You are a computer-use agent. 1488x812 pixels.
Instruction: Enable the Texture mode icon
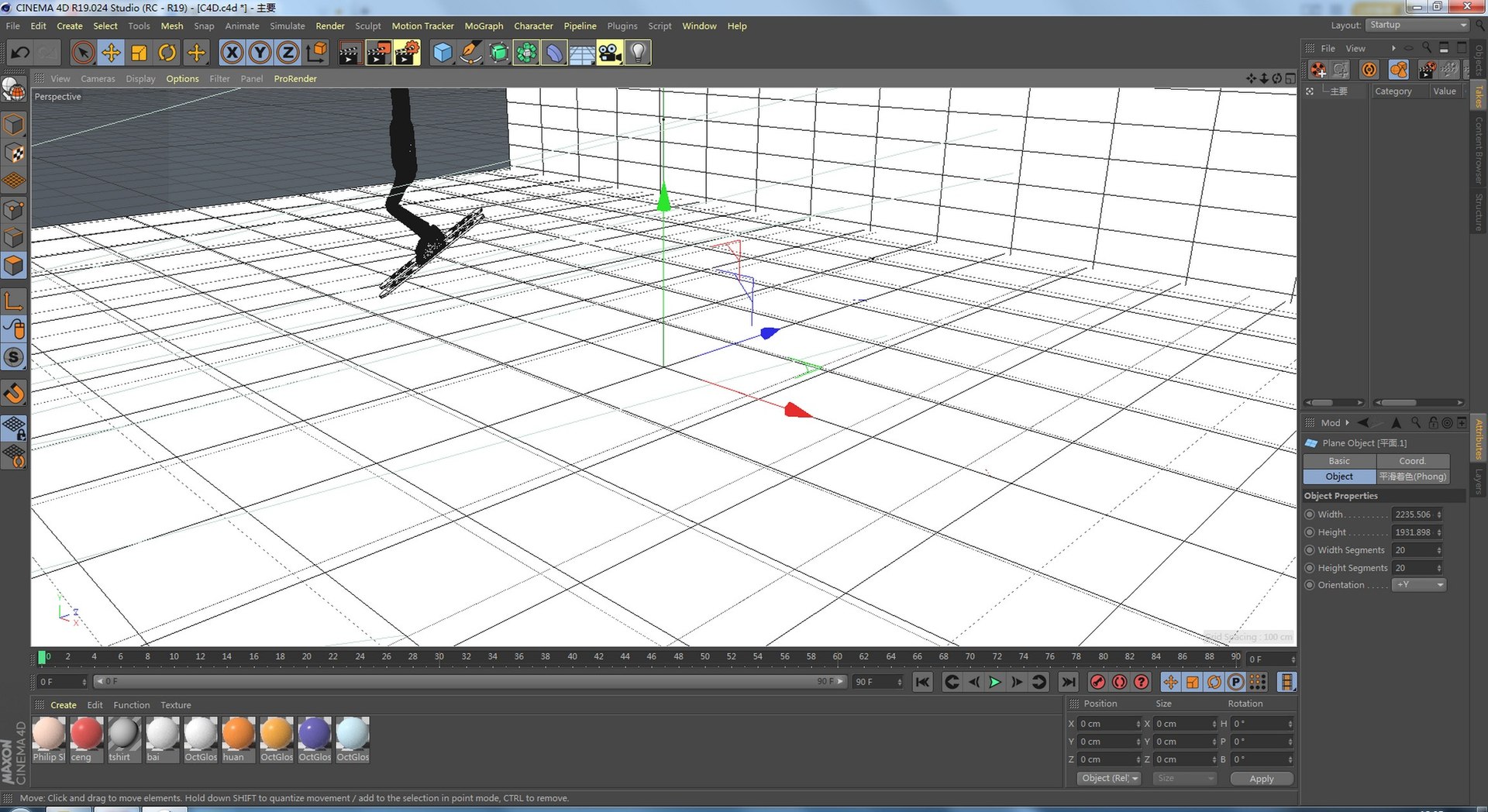pyautogui.click(x=14, y=153)
